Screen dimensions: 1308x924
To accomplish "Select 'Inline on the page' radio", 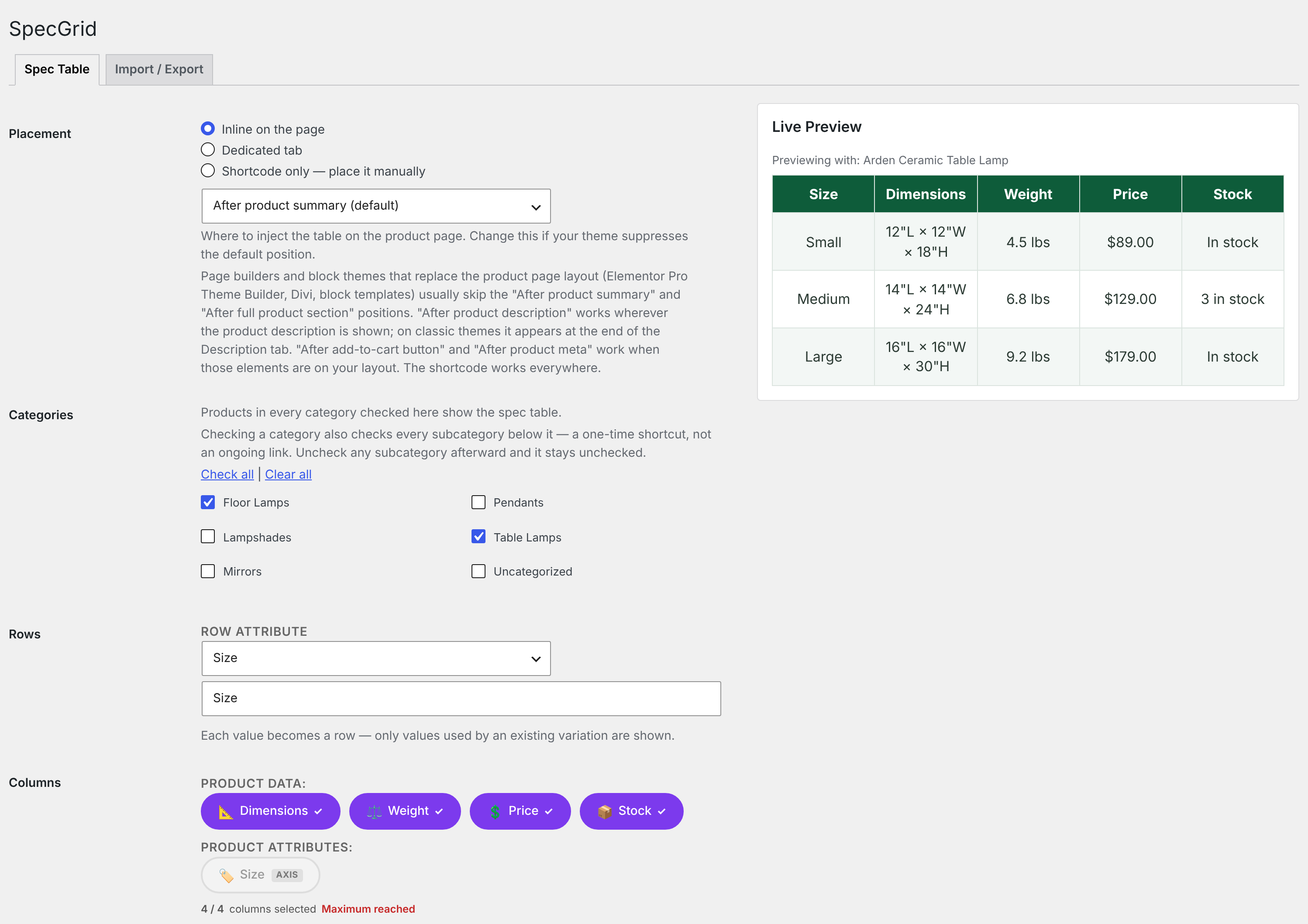I will (208, 129).
